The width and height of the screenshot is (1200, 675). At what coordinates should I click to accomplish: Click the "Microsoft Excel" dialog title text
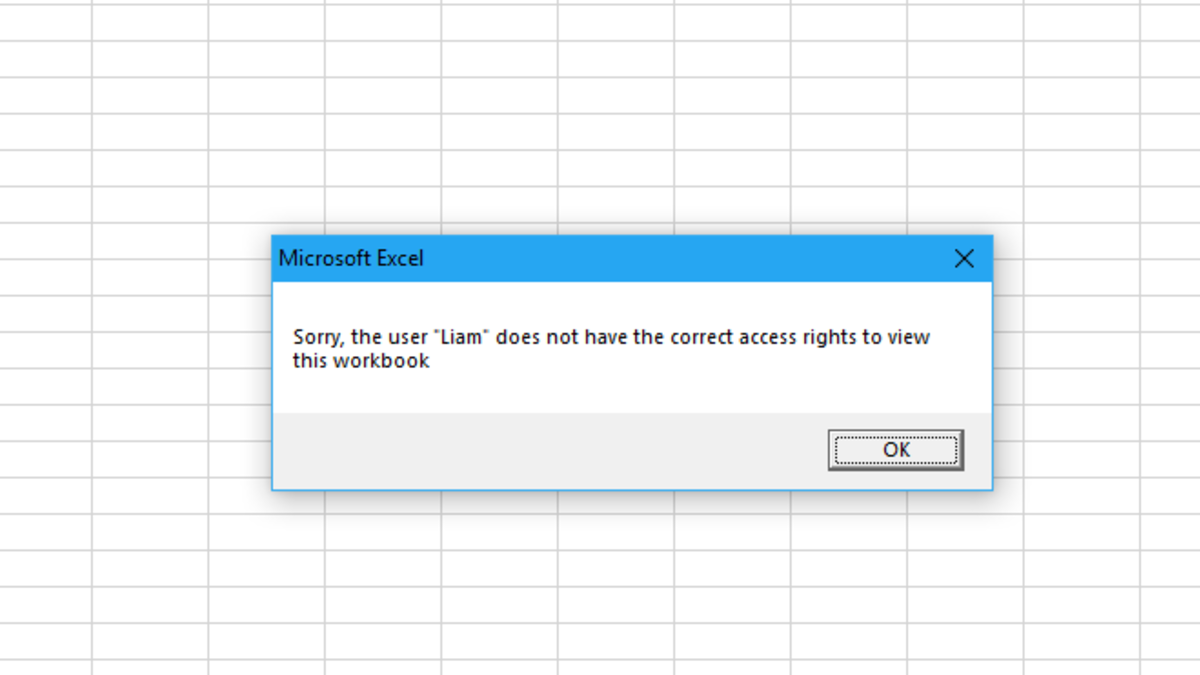(351, 258)
